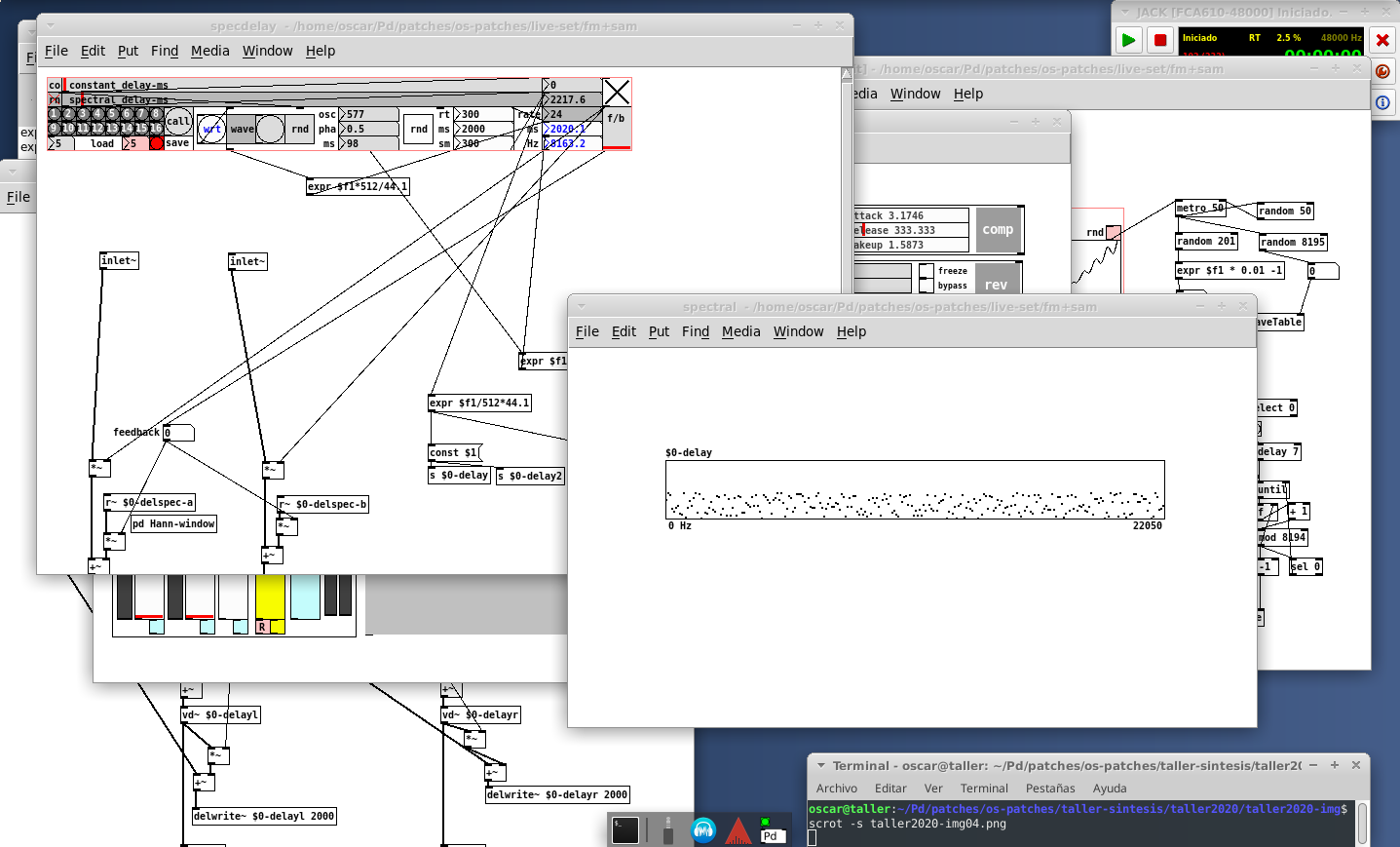Open the Pestañas menu in Terminal

pos(1049,789)
